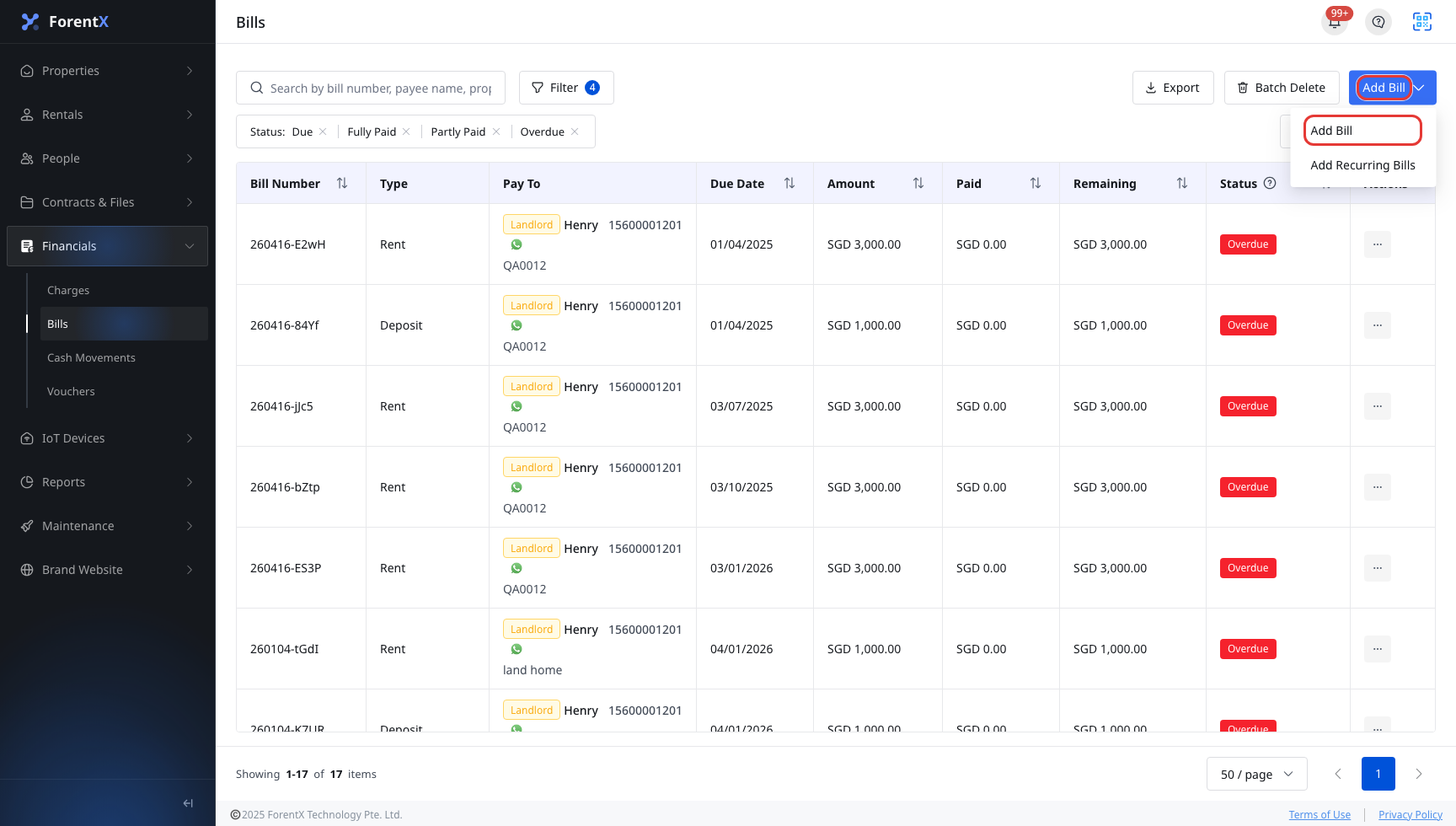Go to Cash Movements submenu item
This screenshot has height=826, width=1456.
(91, 357)
